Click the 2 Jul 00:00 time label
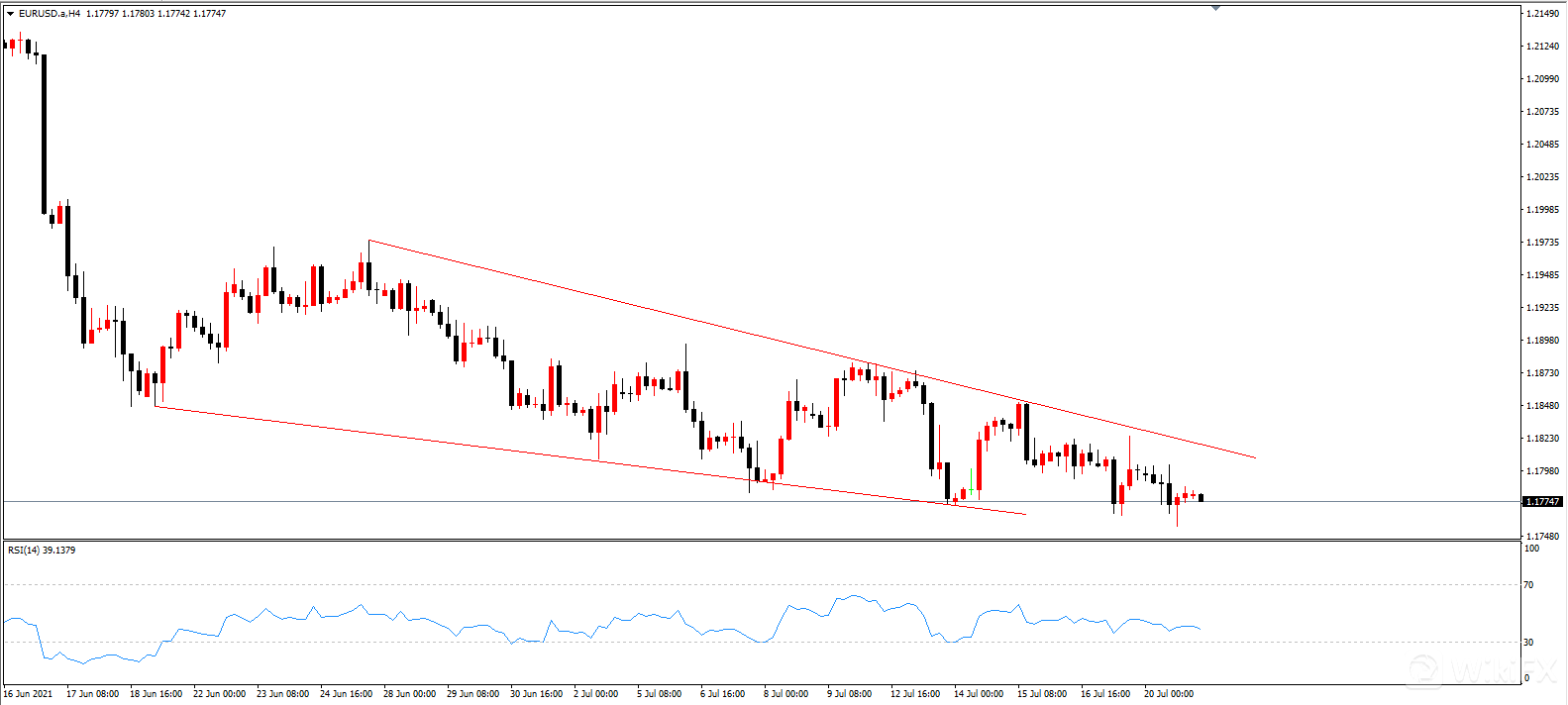The width and height of the screenshot is (1568, 705). pos(595,693)
